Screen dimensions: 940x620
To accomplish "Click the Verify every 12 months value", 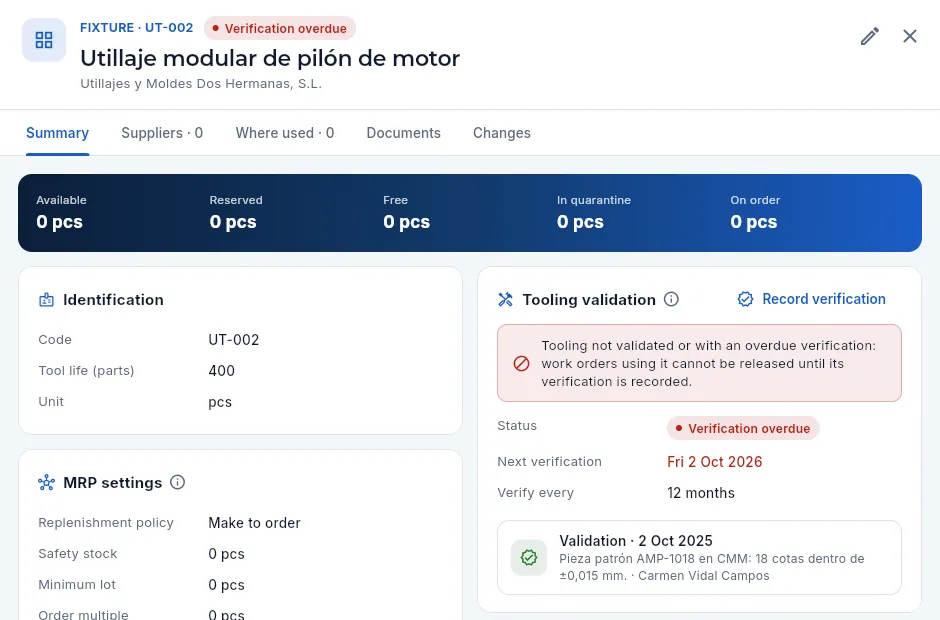I will tap(701, 493).
